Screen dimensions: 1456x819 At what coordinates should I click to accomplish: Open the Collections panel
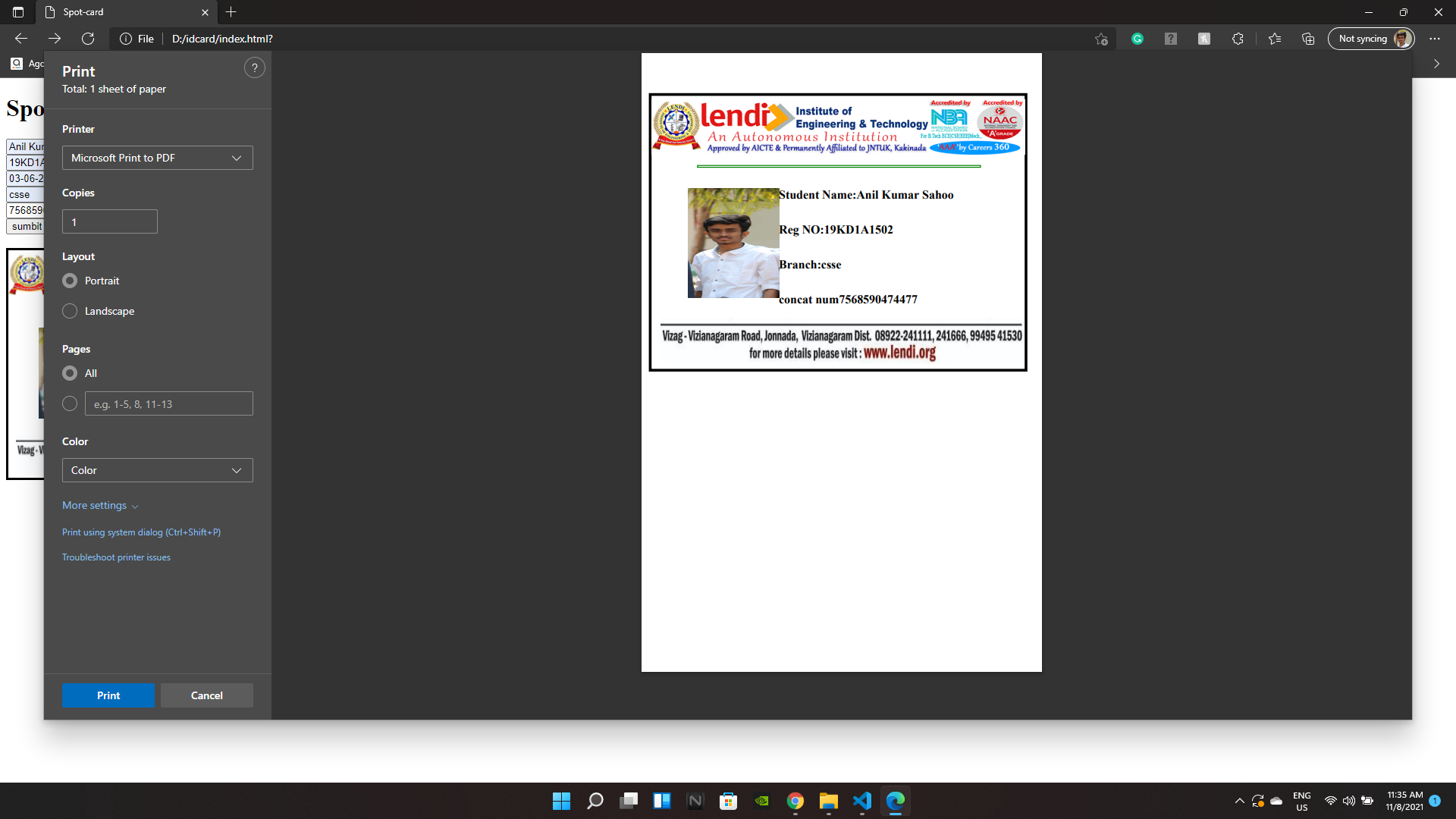pos(1307,39)
